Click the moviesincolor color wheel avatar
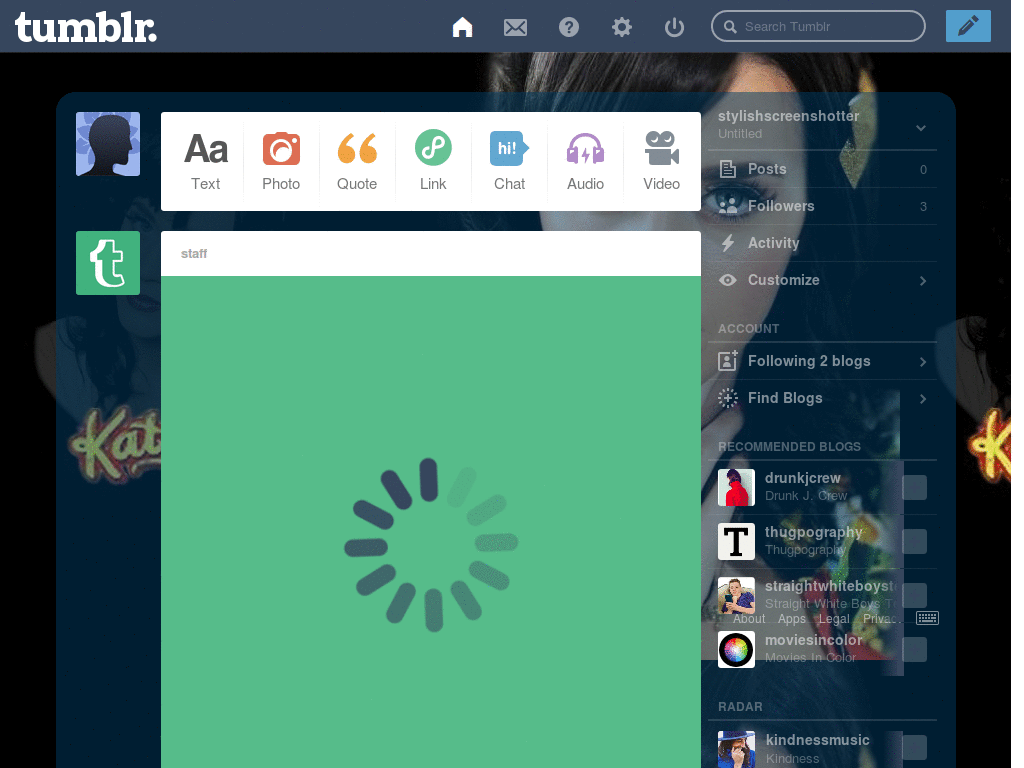Image resolution: width=1024 pixels, height=768 pixels. point(736,650)
